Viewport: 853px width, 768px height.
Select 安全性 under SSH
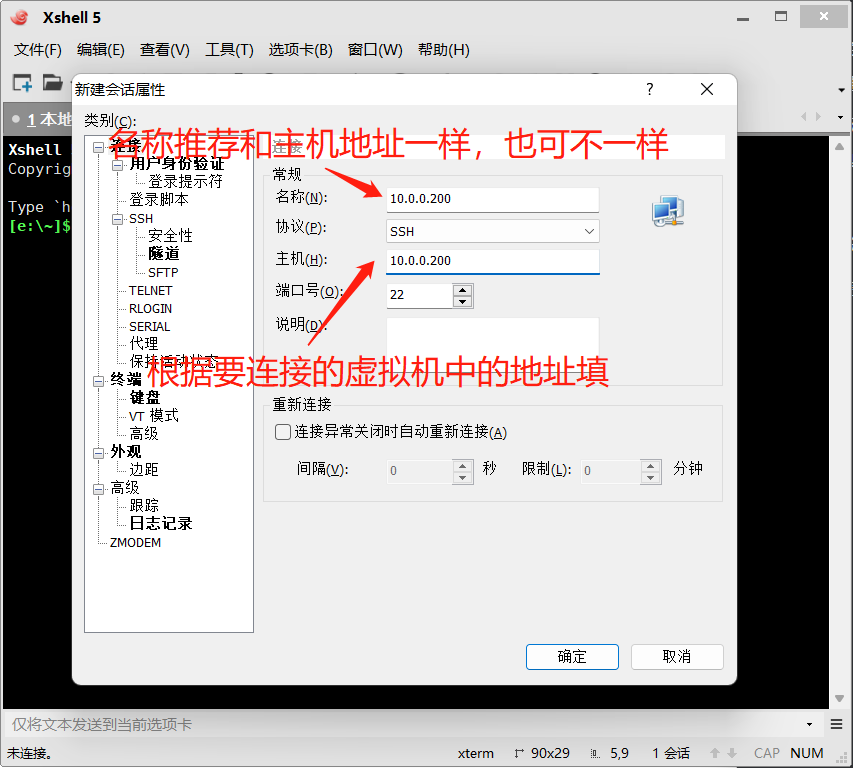pos(170,236)
